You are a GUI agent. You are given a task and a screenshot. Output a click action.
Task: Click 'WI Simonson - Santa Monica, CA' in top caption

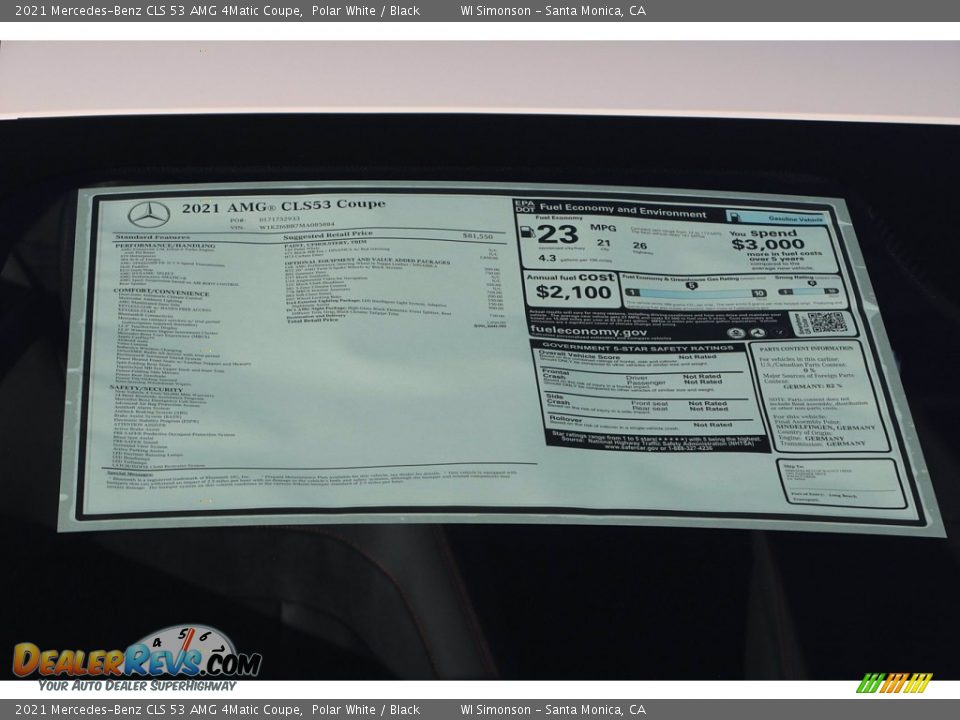pyautogui.click(x=553, y=10)
